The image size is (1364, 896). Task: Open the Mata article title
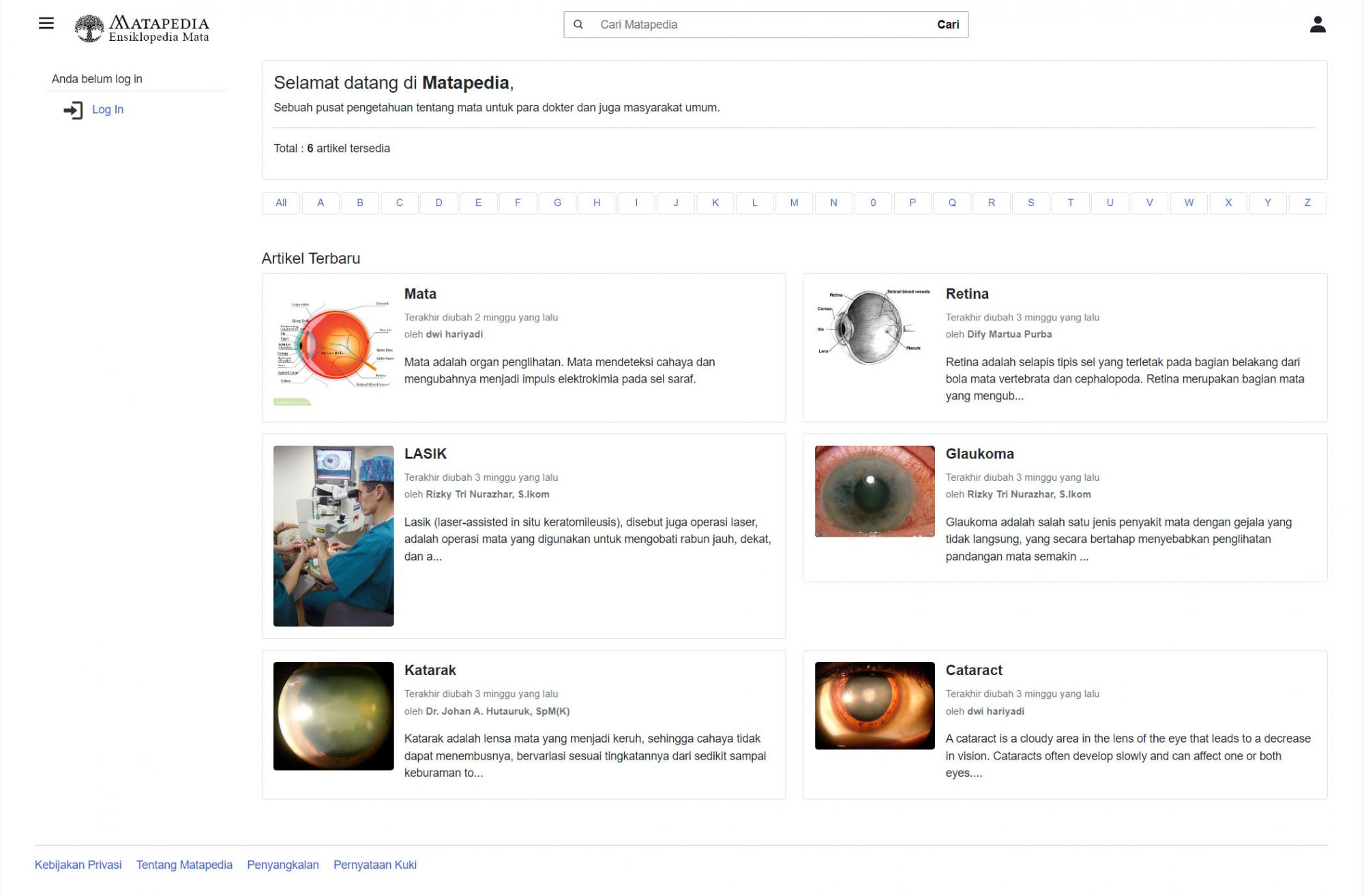420,294
